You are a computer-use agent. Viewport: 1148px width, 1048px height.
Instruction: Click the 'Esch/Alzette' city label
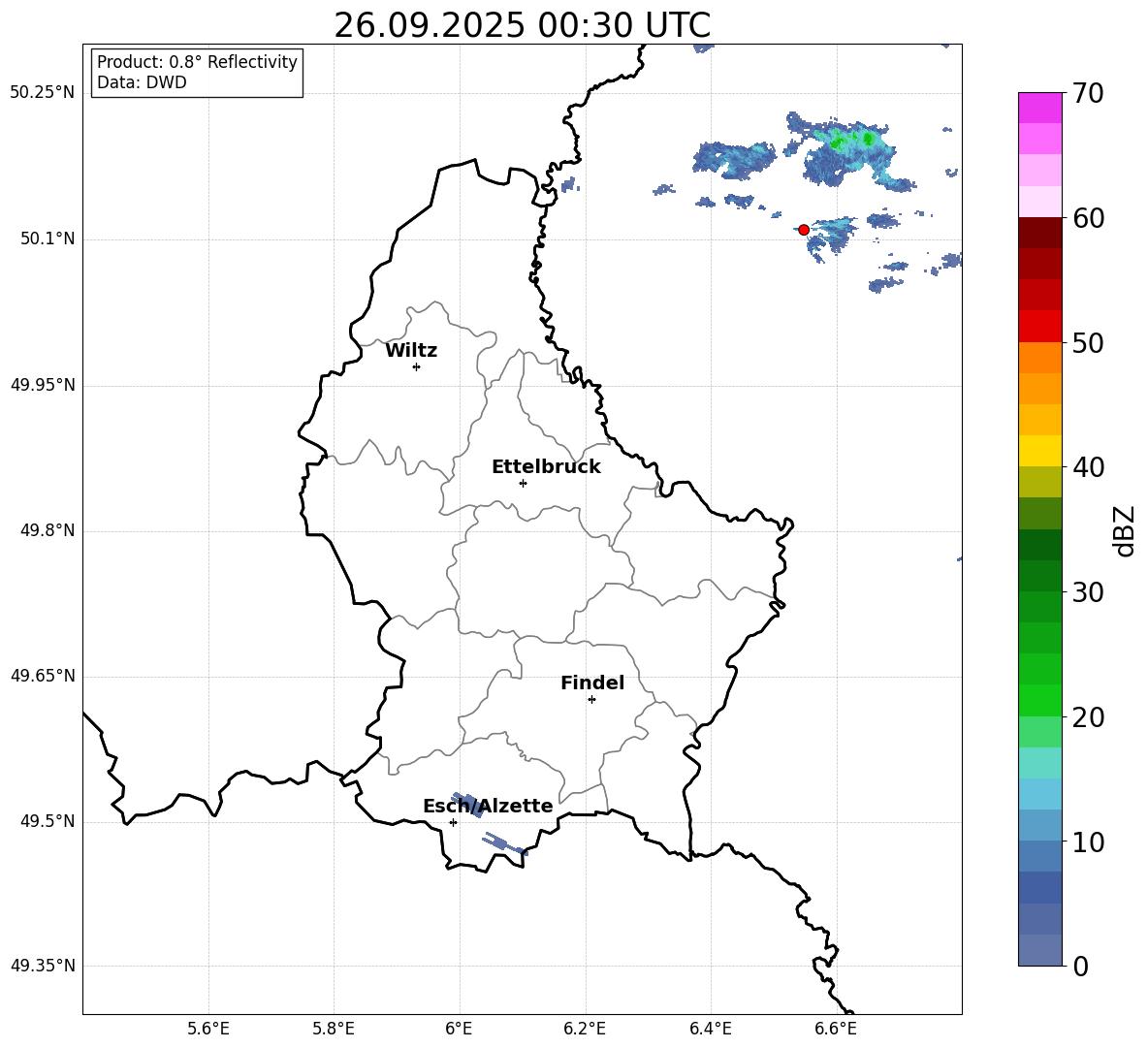488,806
